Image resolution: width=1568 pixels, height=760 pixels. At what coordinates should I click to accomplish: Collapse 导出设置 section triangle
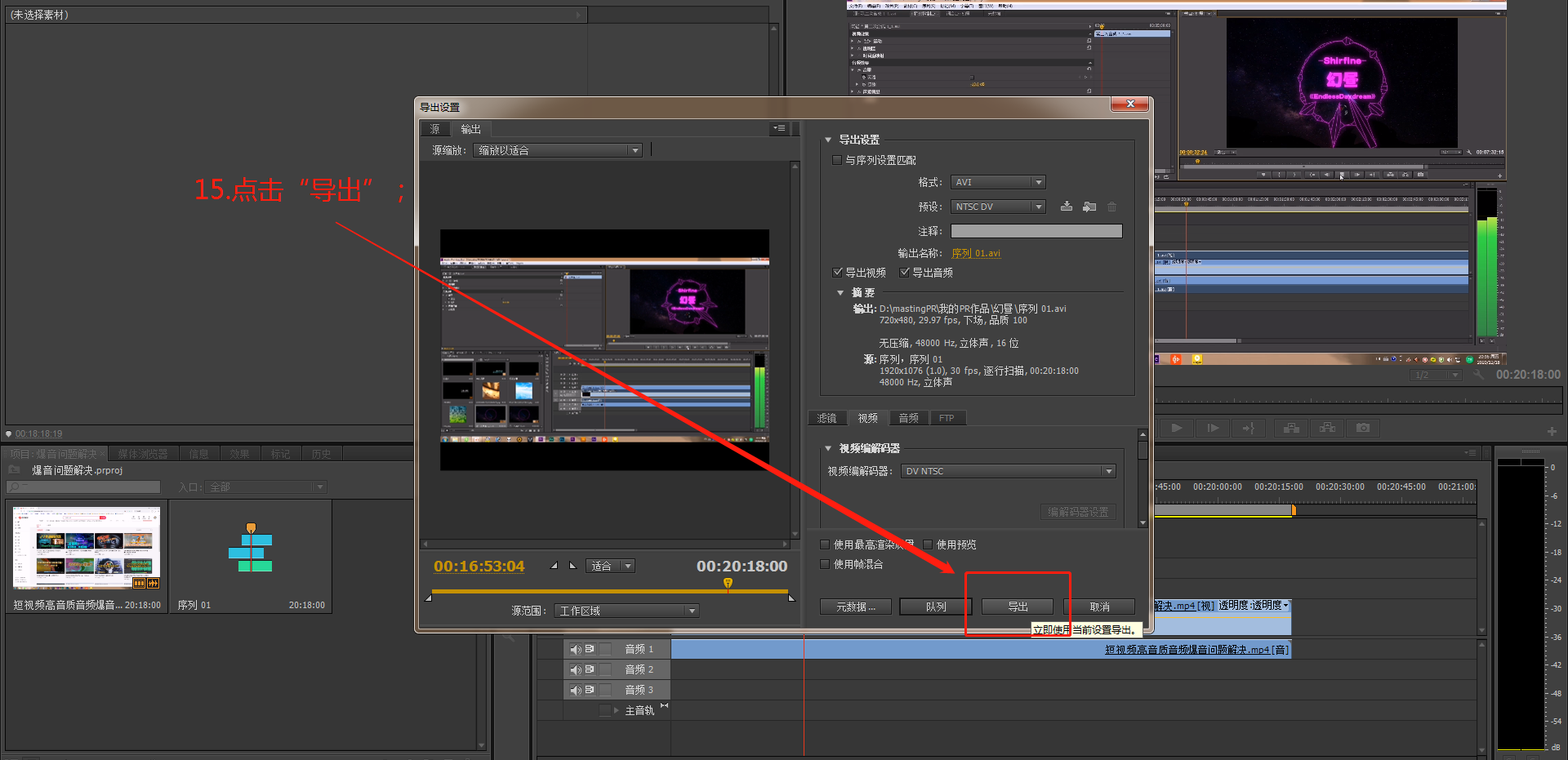(x=828, y=140)
